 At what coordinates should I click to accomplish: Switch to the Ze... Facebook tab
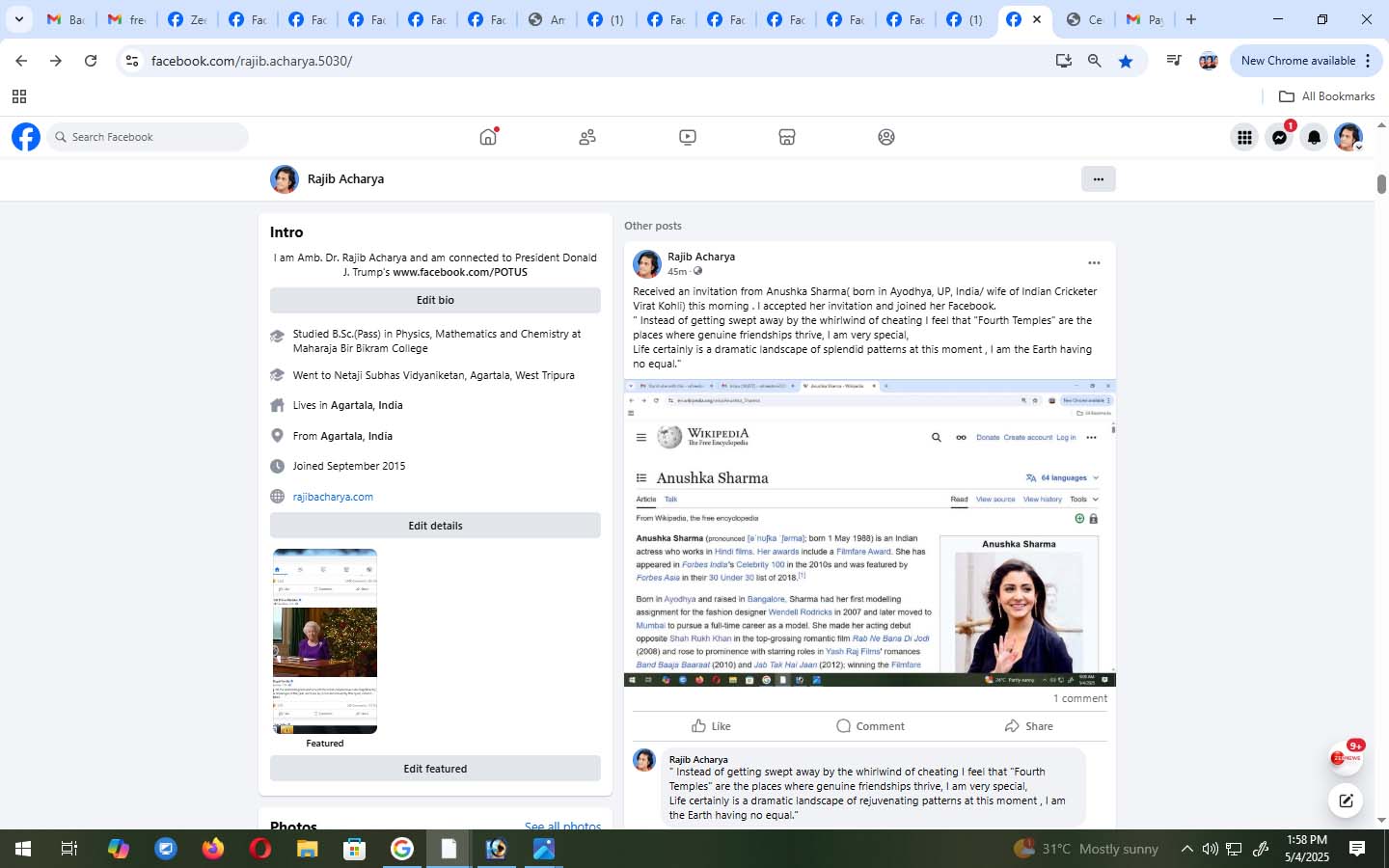186,19
